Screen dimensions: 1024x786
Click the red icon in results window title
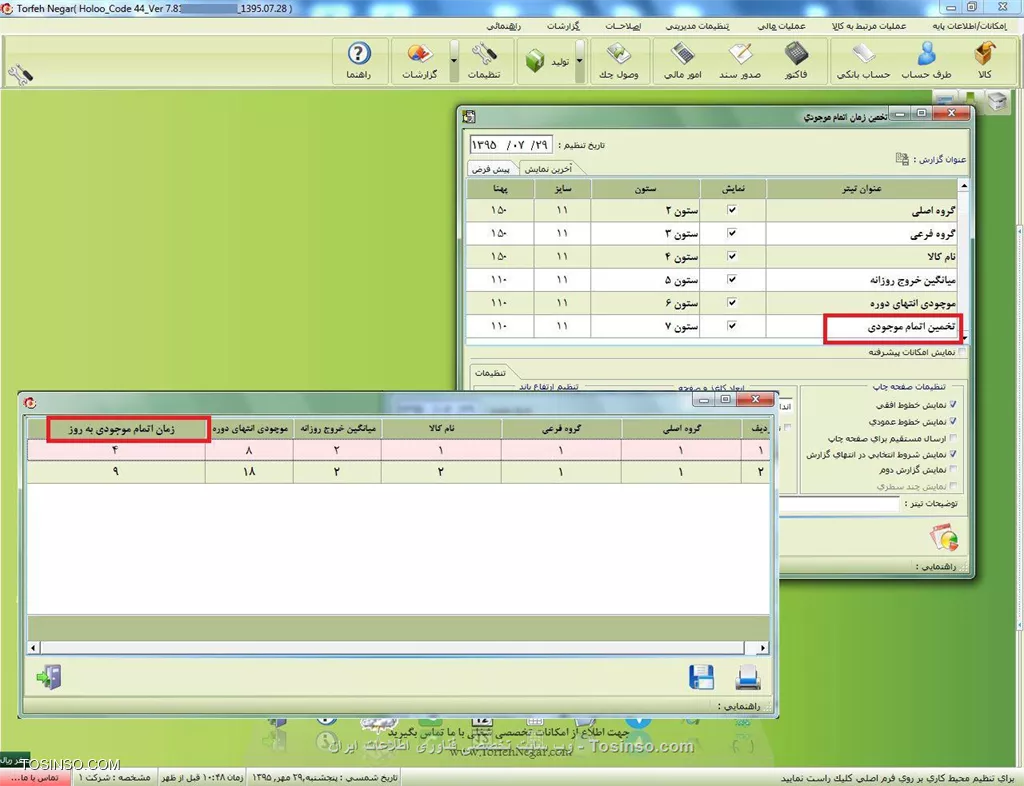click(x=30, y=402)
